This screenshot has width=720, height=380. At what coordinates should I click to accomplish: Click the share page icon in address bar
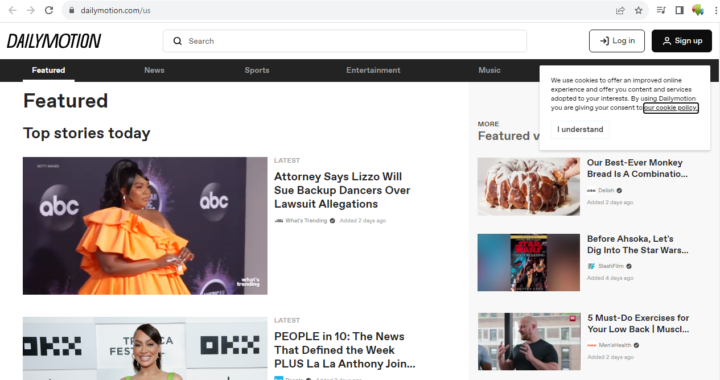pos(620,10)
